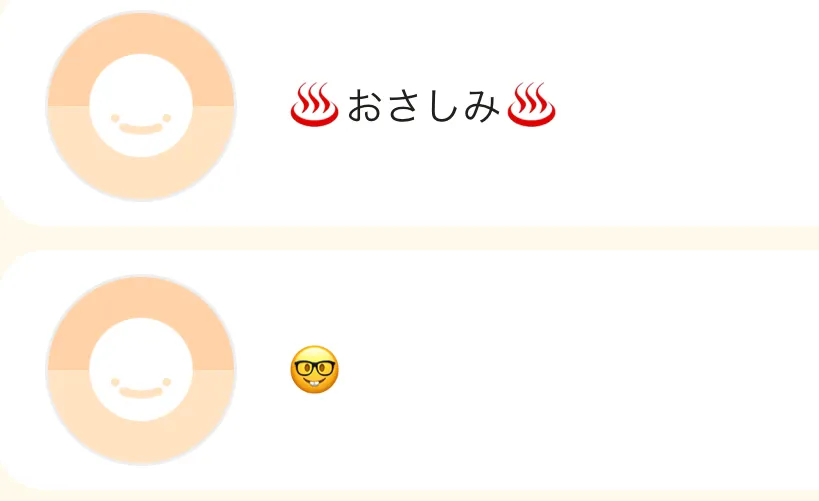
Task: Click the hot springs emoji after おさしみ
Action: click(531, 105)
